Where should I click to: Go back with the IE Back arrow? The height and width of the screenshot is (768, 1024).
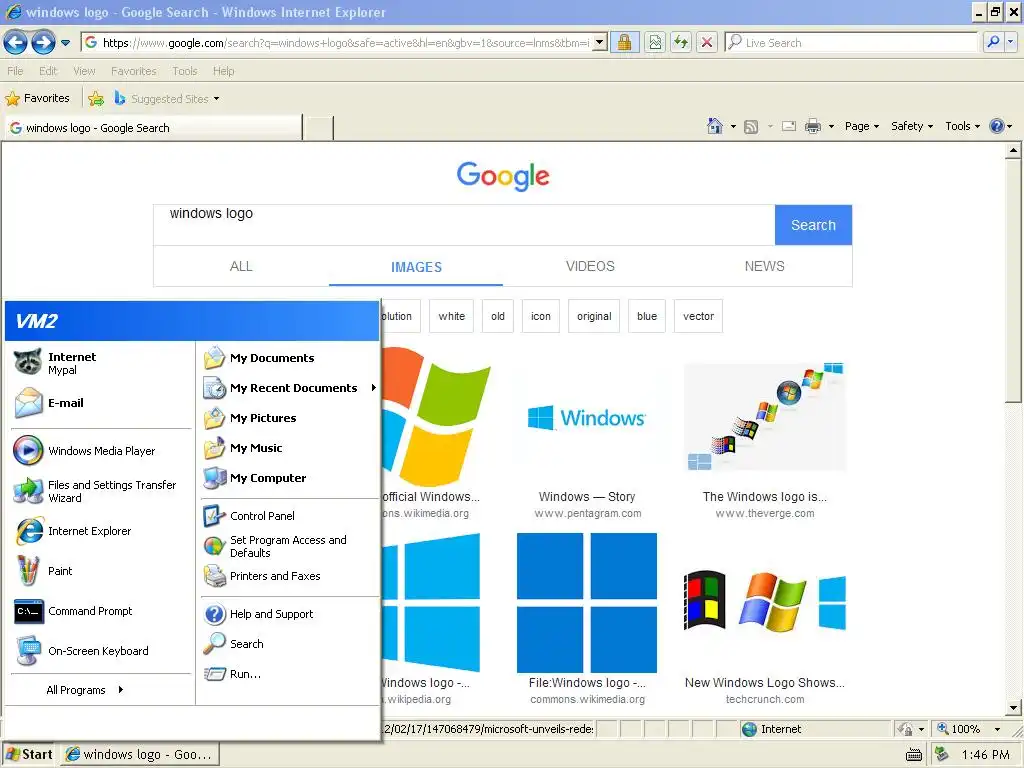click(x=16, y=43)
